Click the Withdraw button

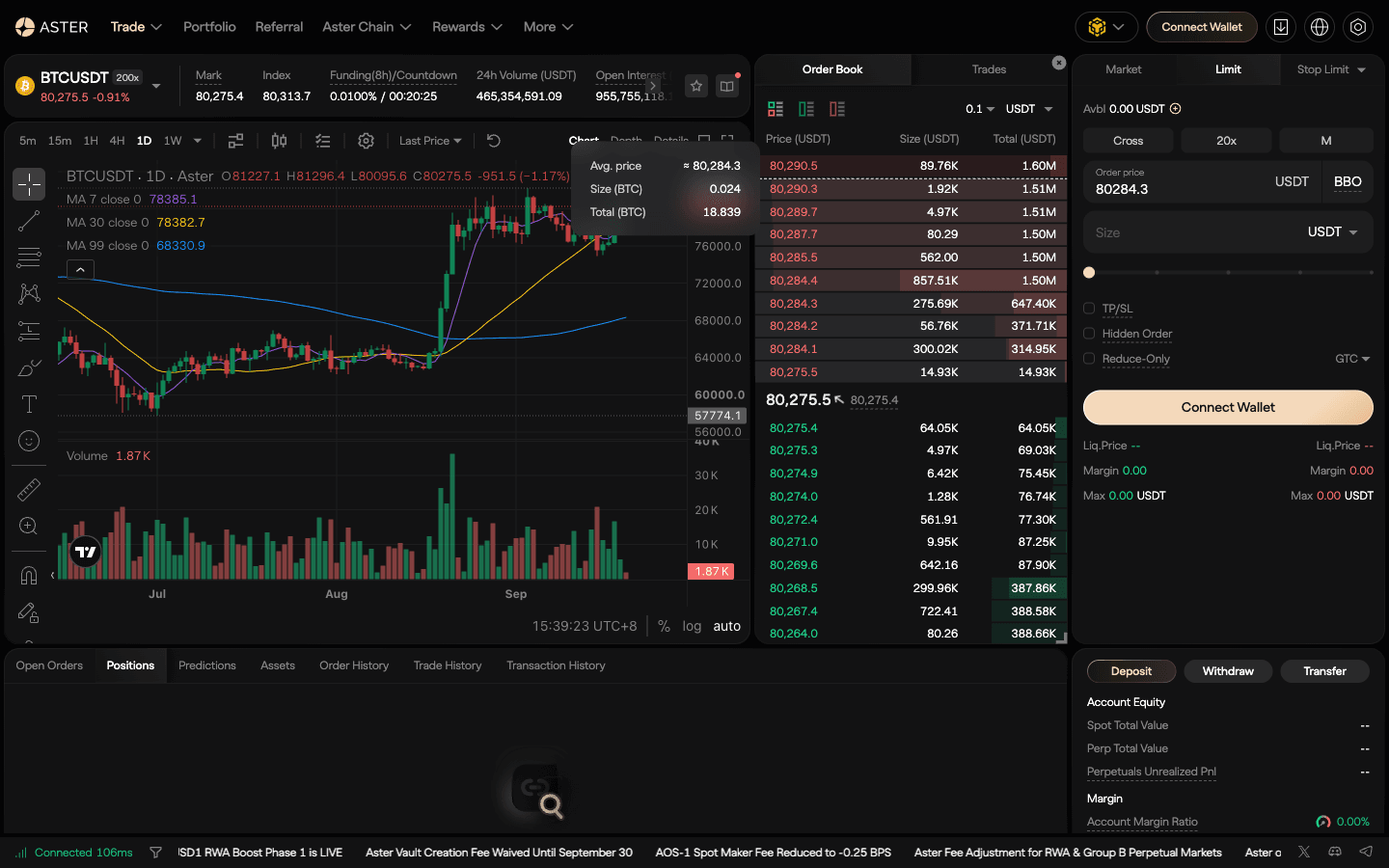[x=1228, y=671]
